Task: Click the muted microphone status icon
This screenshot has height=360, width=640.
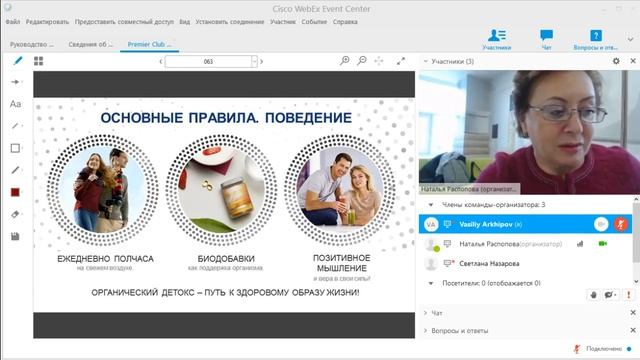Action: pyautogui.click(x=577, y=349)
